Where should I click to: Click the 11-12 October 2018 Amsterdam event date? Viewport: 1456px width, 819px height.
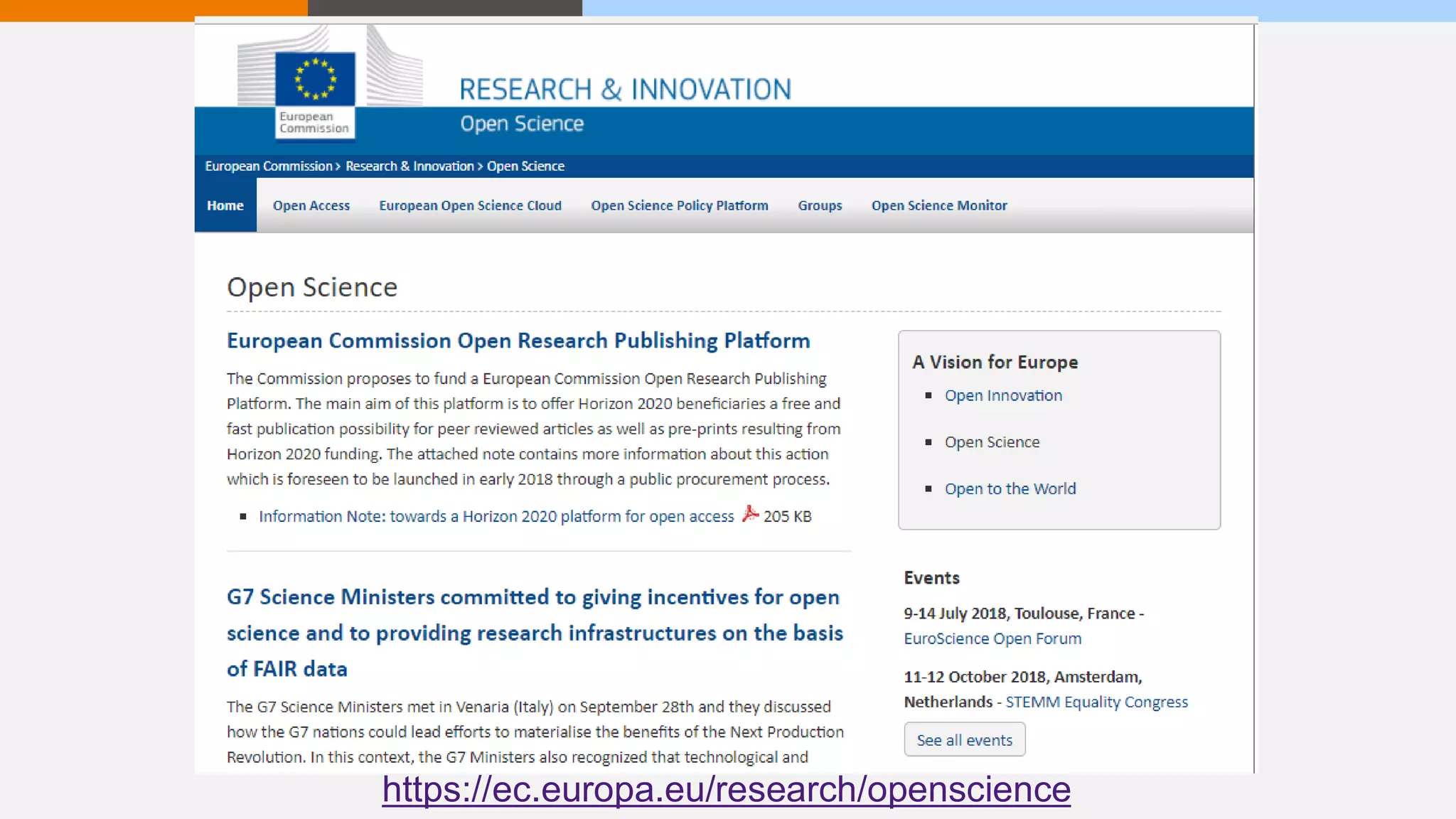(x=1023, y=689)
